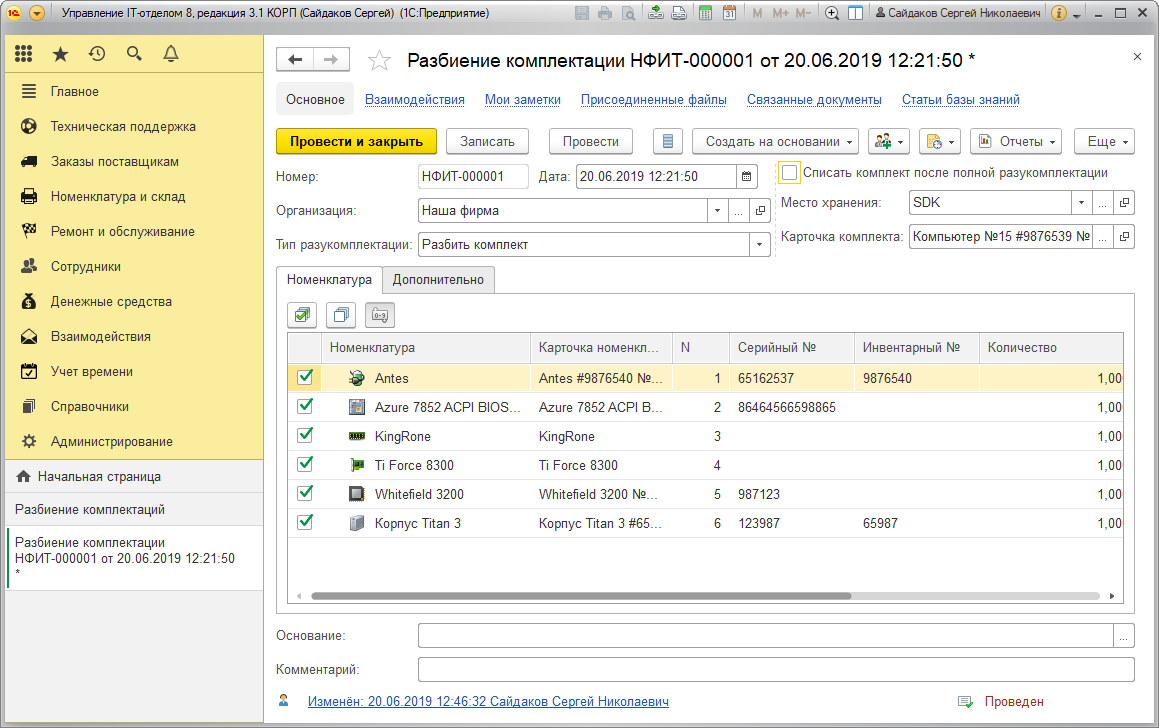This screenshot has height=728, width=1159.
Task: Switch to the Дополнительно tab
Action: [x=438, y=279]
